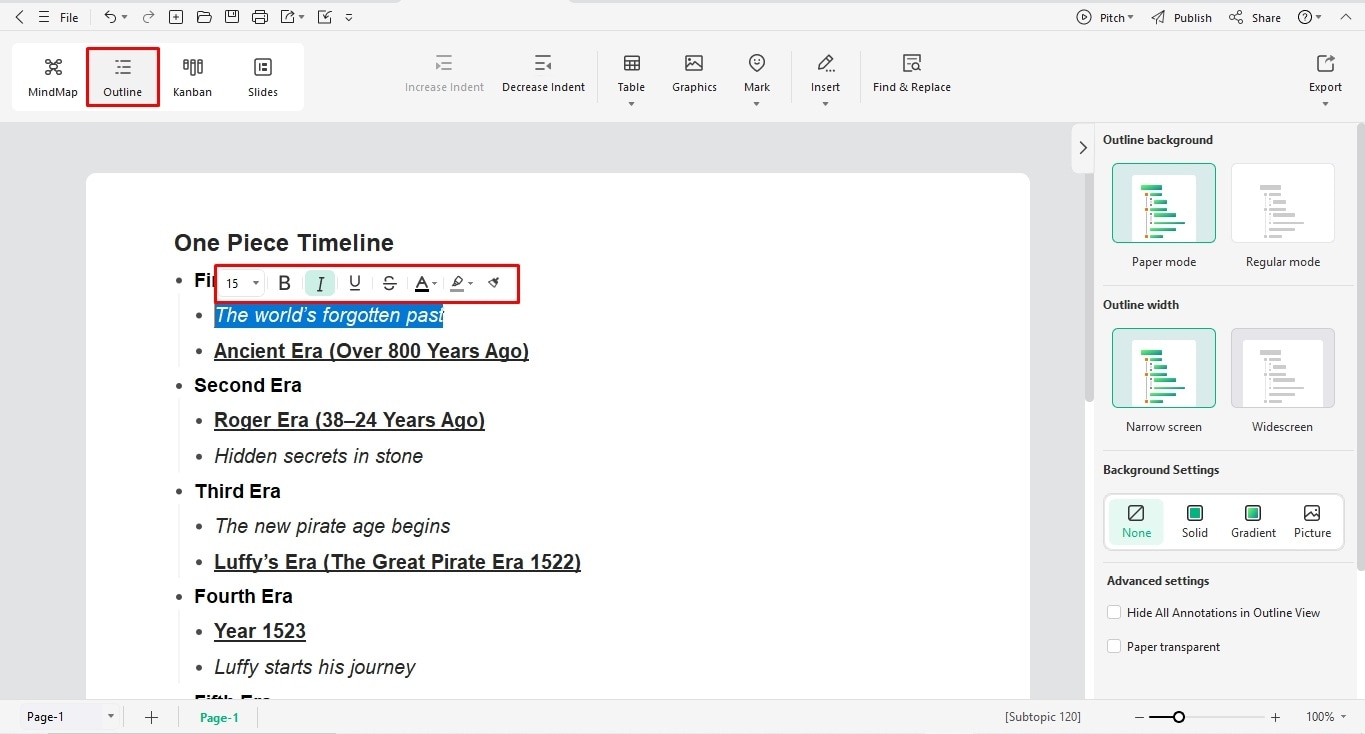Switch to Slides view
Image resolution: width=1365 pixels, height=734 pixels.
coord(263,76)
